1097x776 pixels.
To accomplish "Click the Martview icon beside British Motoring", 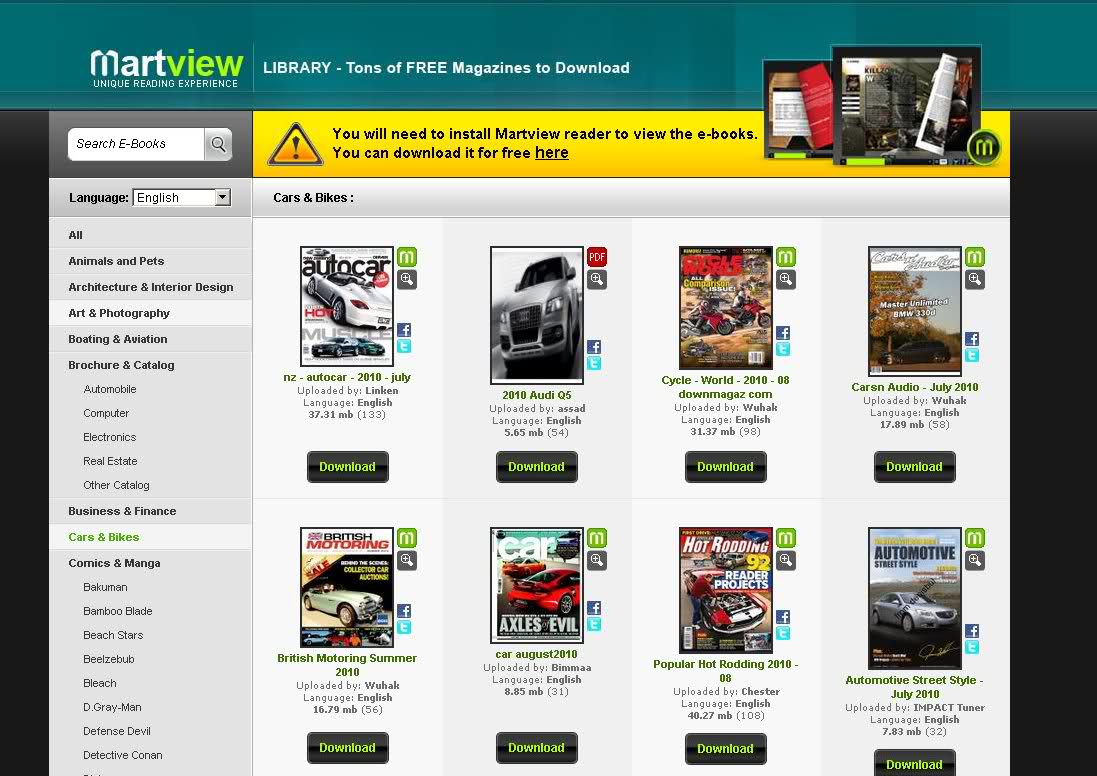I will click(407, 537).
